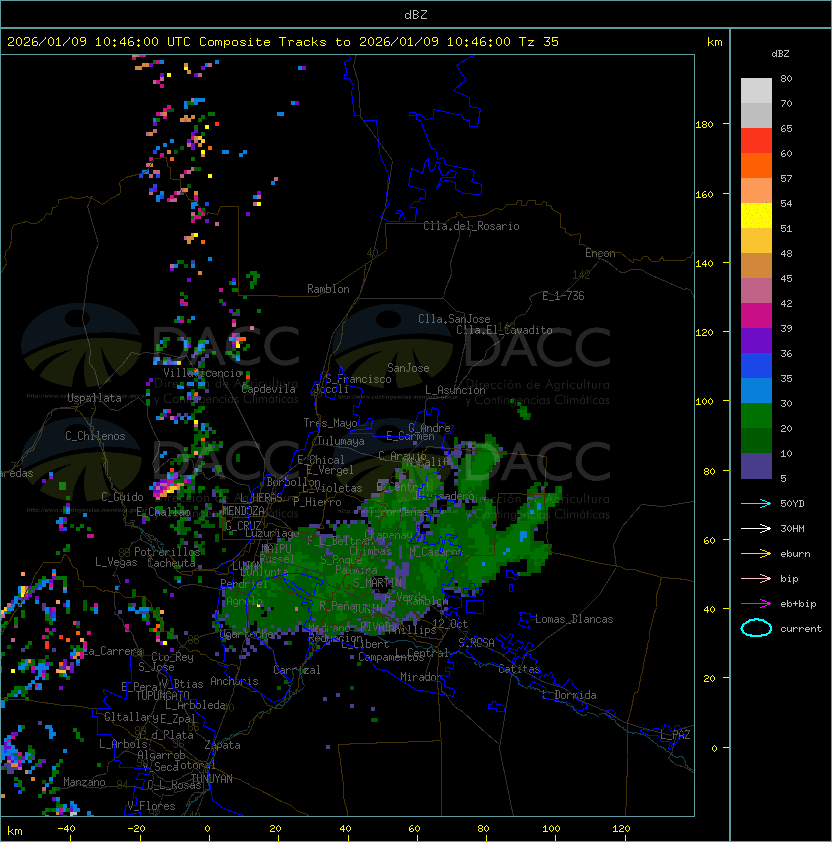Click the L_Dormida map label
This screenshot has width=832, height=842.
click(x=569, y=695)
